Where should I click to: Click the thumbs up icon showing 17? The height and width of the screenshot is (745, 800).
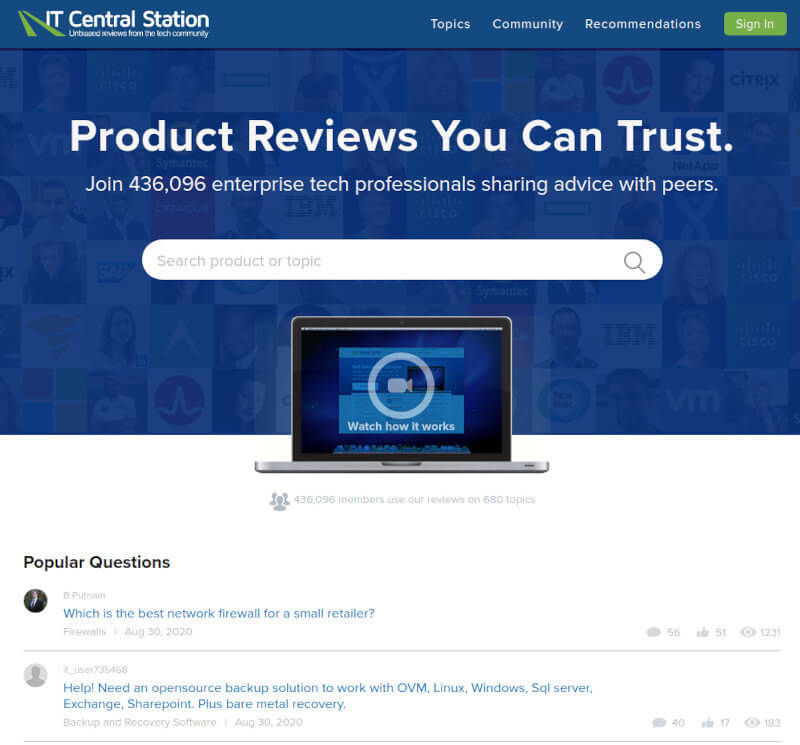(x=708, y=722)
